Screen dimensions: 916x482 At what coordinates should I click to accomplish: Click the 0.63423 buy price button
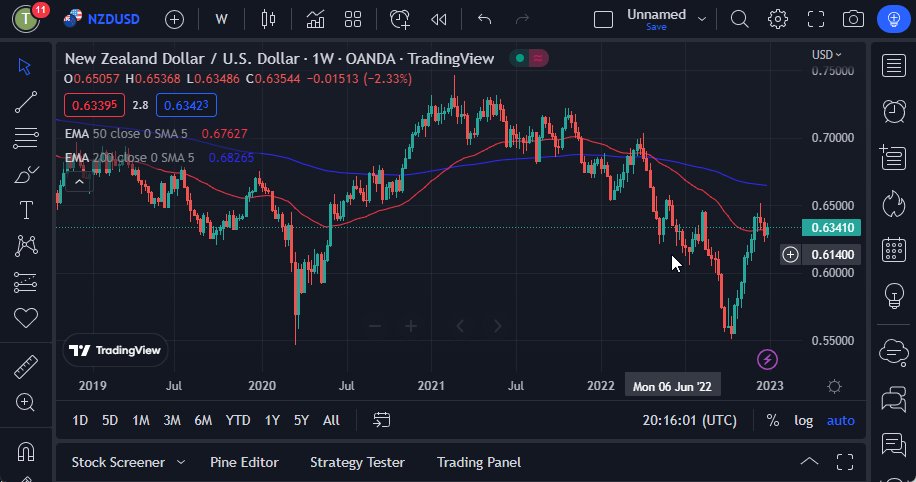(186, 105)
